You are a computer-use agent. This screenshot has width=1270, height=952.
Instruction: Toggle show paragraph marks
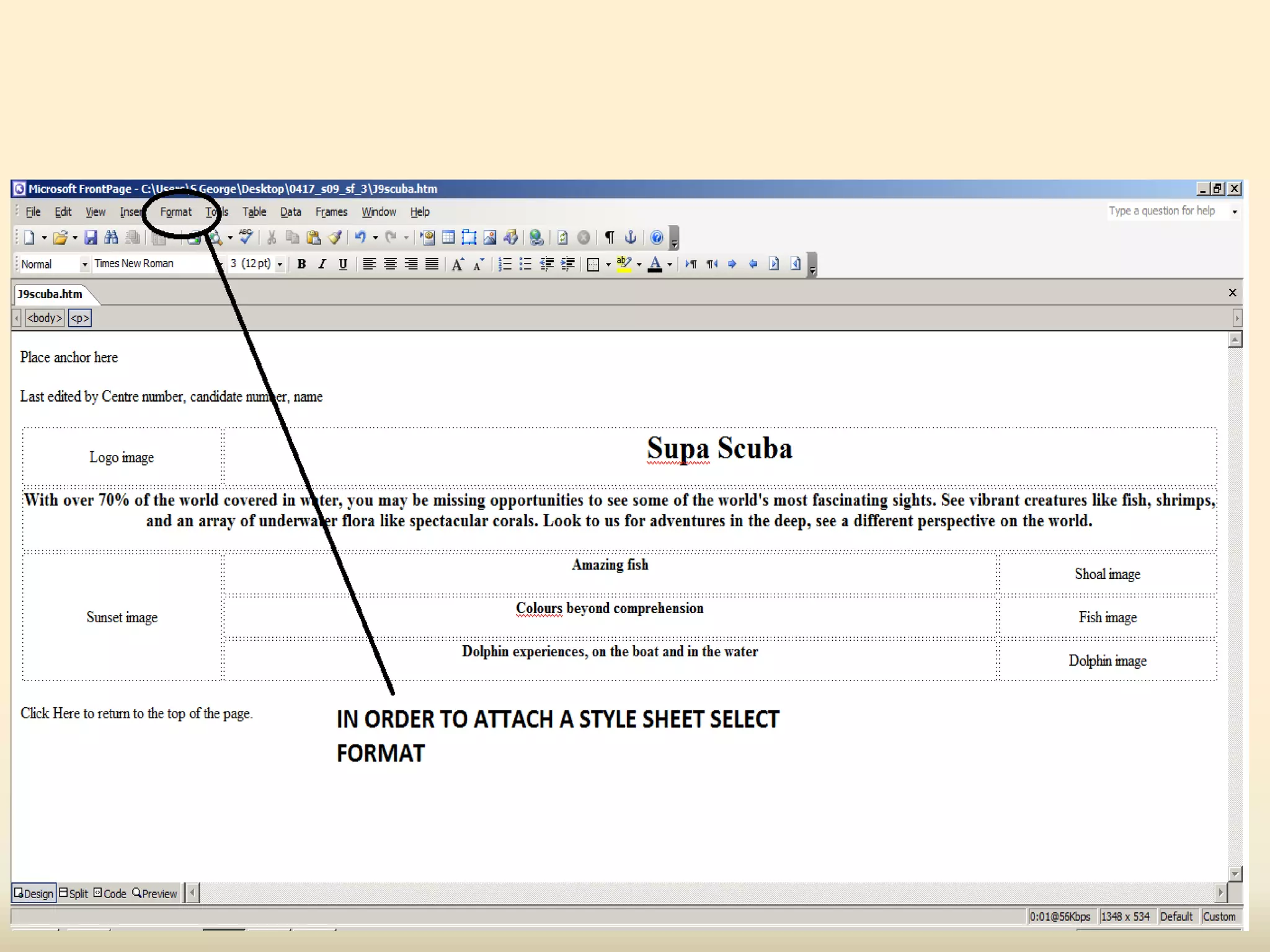610,237
